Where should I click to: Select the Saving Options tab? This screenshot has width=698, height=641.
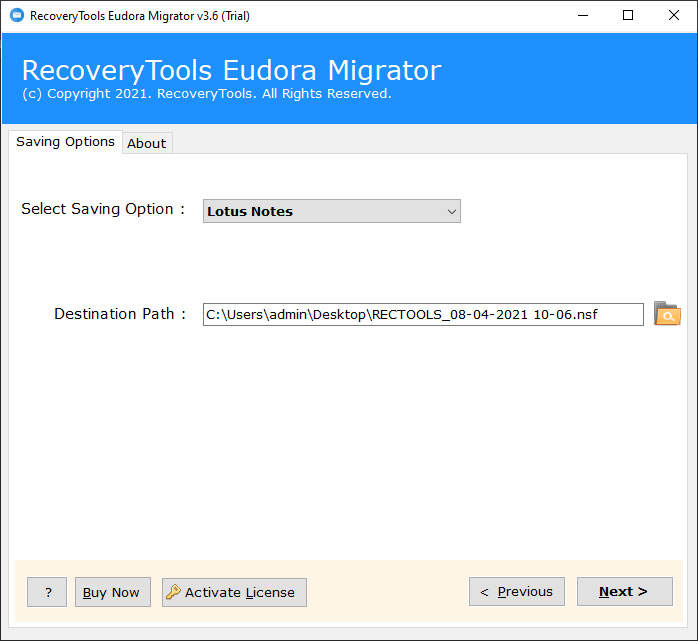pyautogui.click(x=65, y=142)
